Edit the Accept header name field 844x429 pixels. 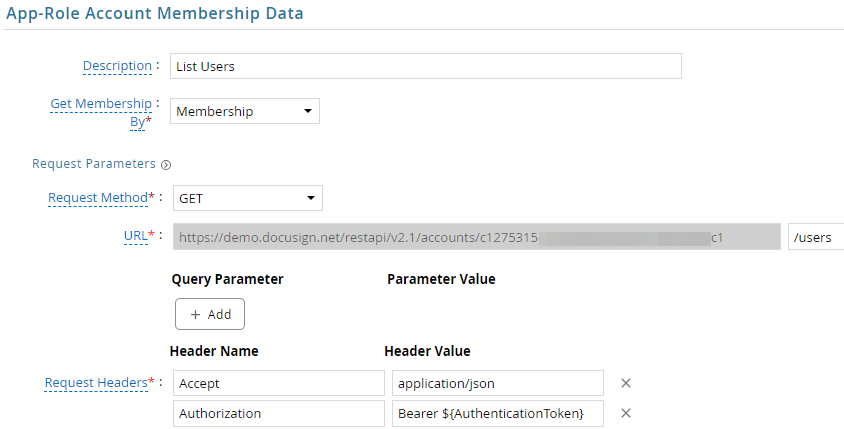tap(279, 383)
